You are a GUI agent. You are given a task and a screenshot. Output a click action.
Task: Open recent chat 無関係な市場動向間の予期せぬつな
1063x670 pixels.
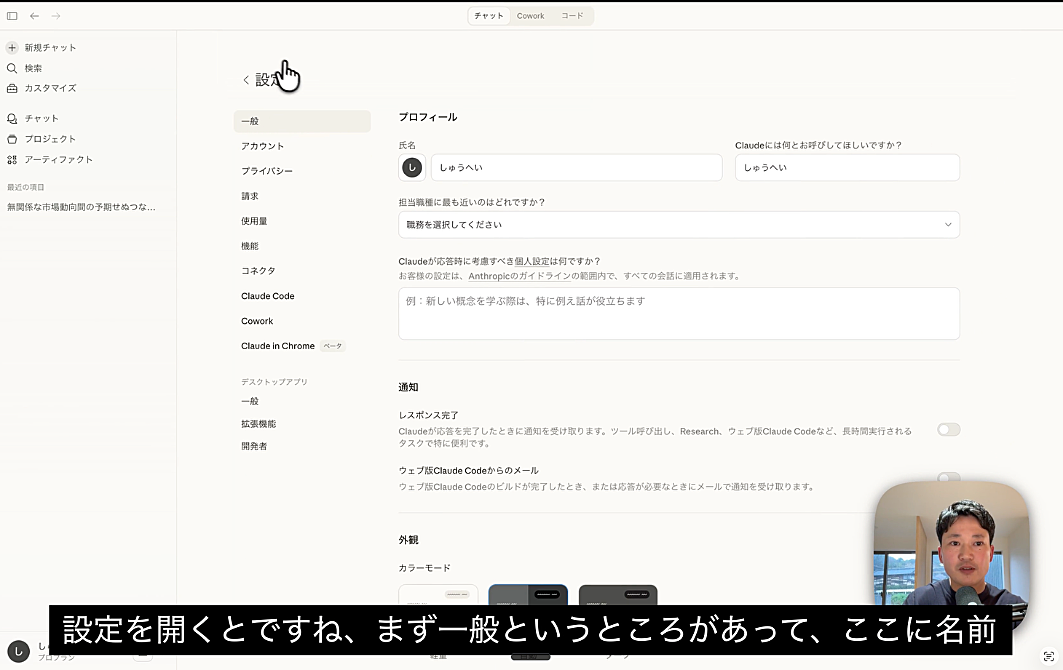[82, 207]
